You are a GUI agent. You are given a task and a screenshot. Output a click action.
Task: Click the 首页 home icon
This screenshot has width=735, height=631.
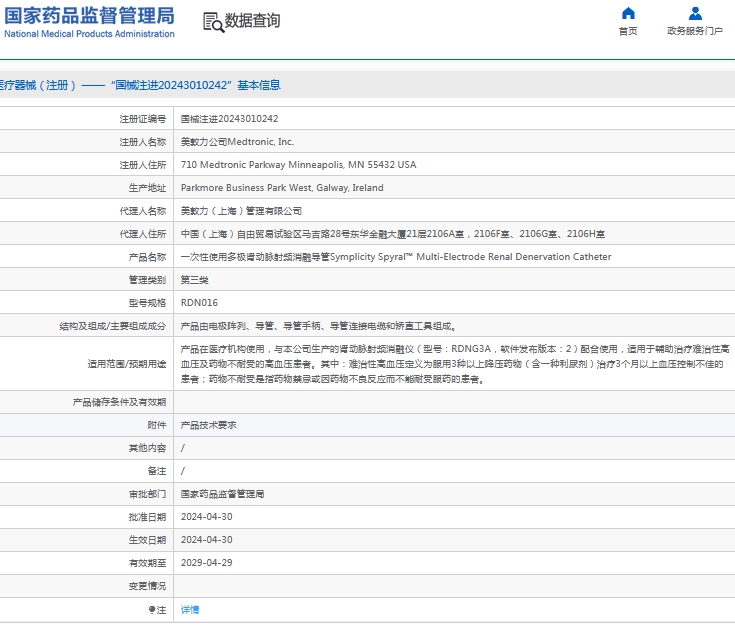[x=628, y=13]
